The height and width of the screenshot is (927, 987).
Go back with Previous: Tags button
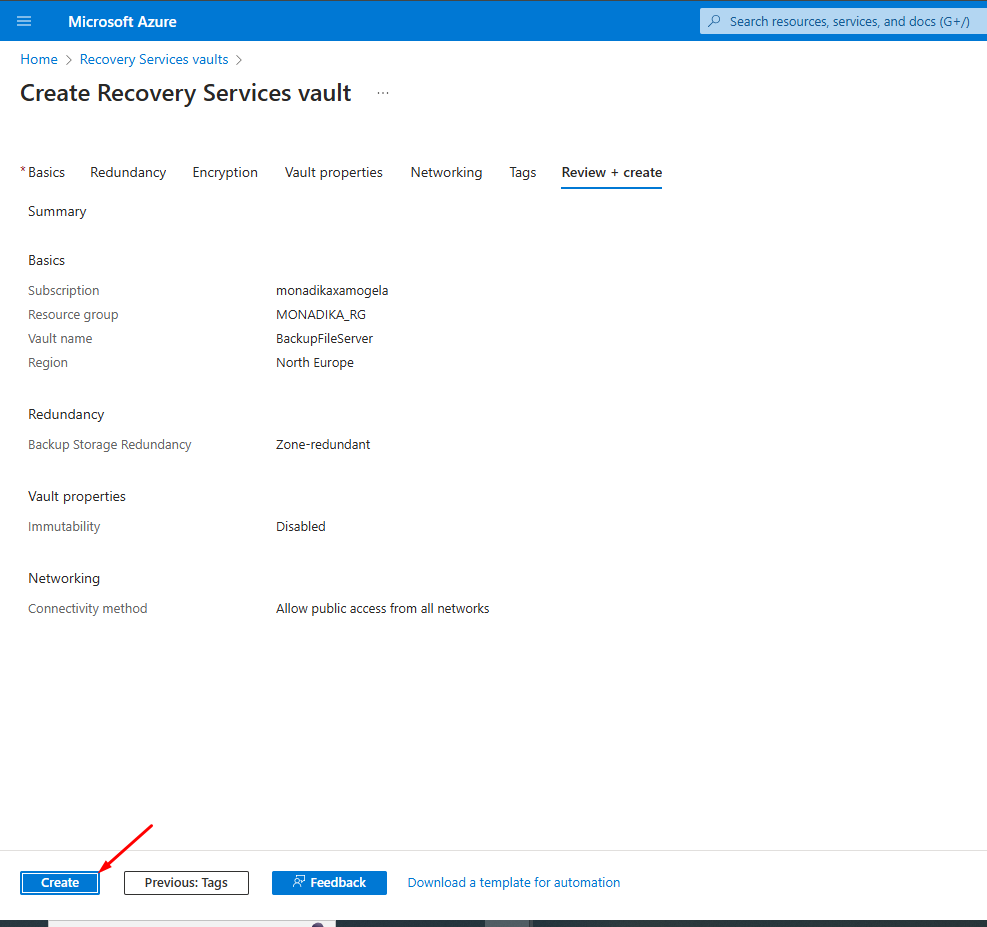186,882
